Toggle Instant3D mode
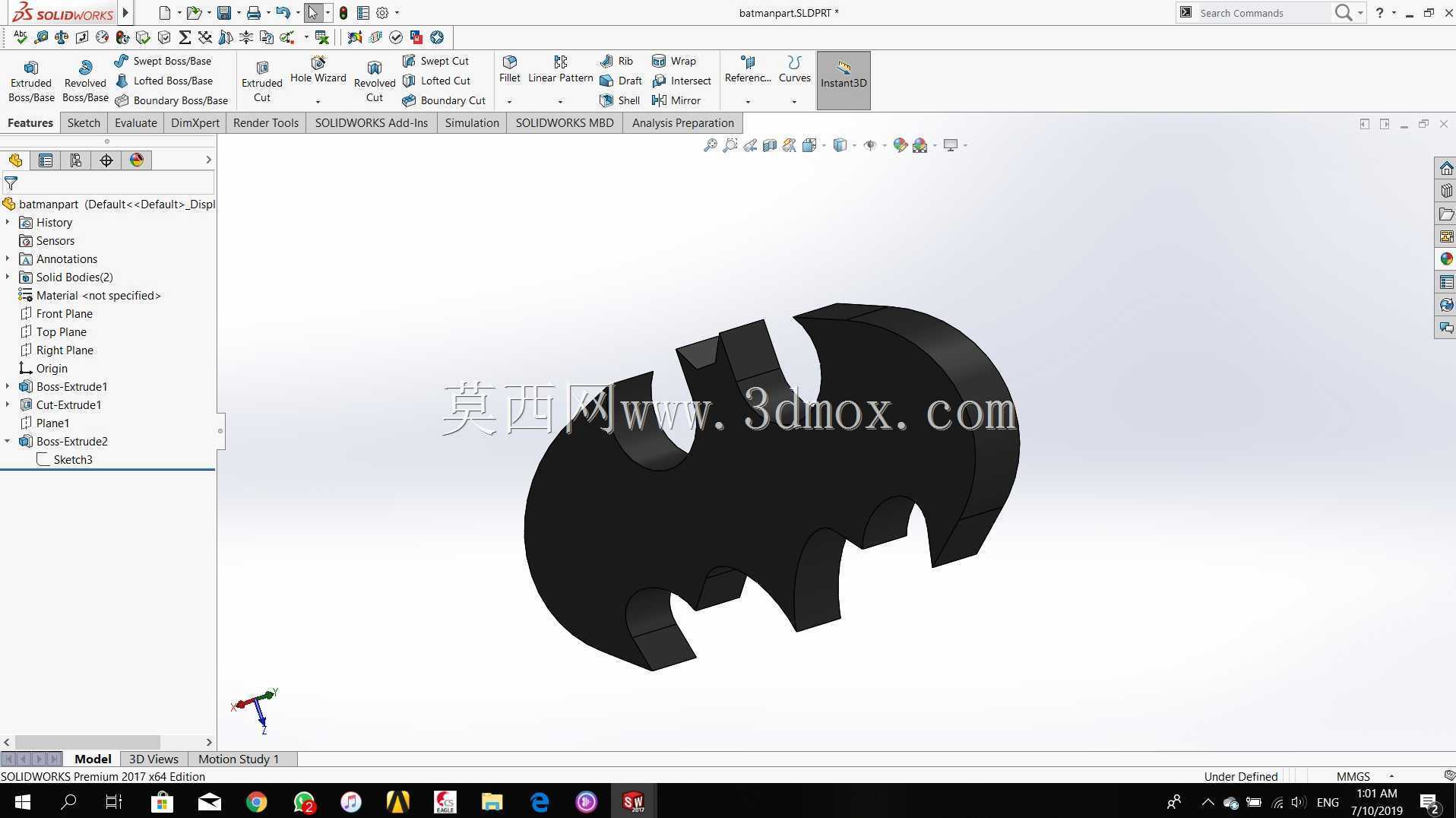 844,81
